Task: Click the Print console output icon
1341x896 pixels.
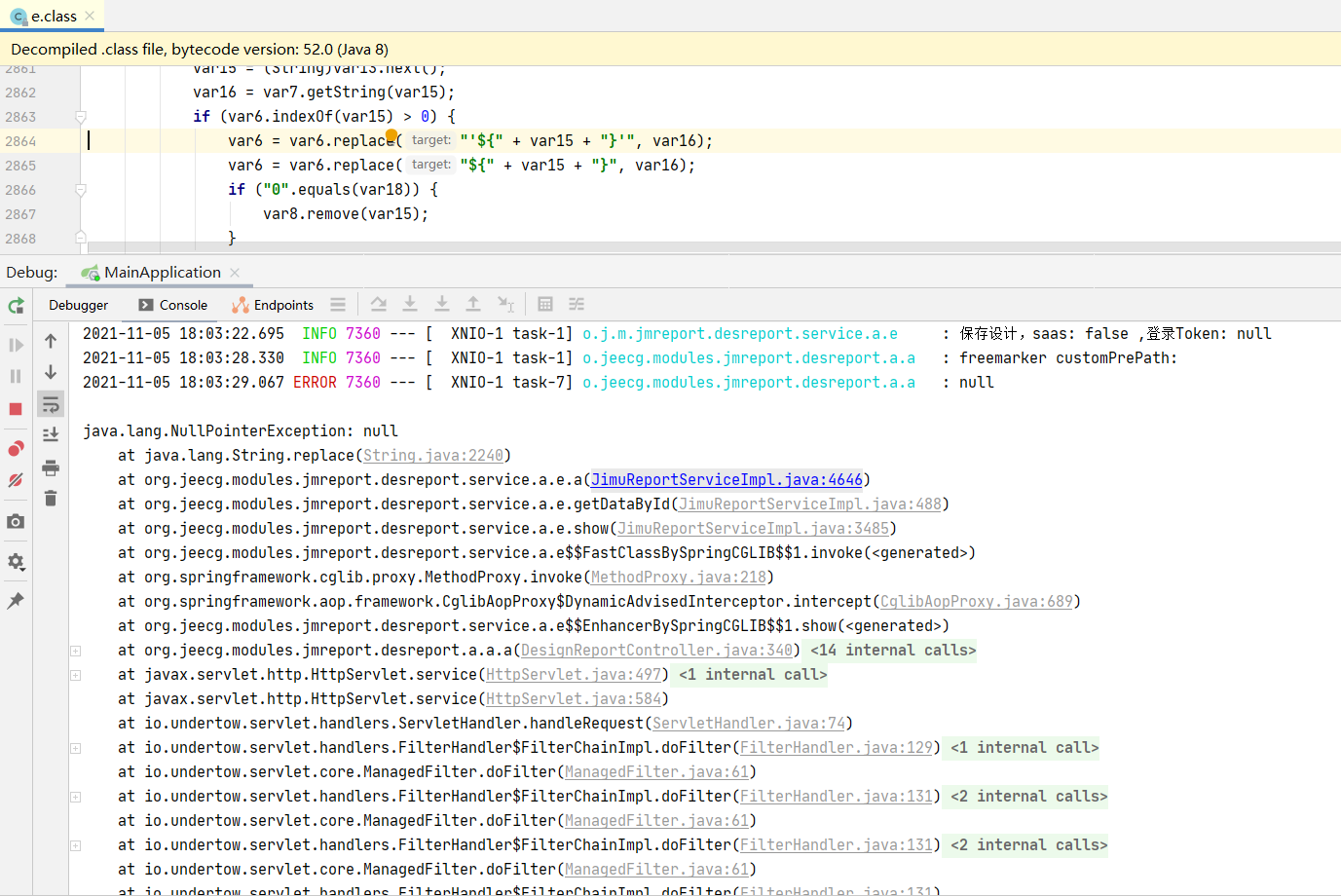Action: tap(51, 467)
